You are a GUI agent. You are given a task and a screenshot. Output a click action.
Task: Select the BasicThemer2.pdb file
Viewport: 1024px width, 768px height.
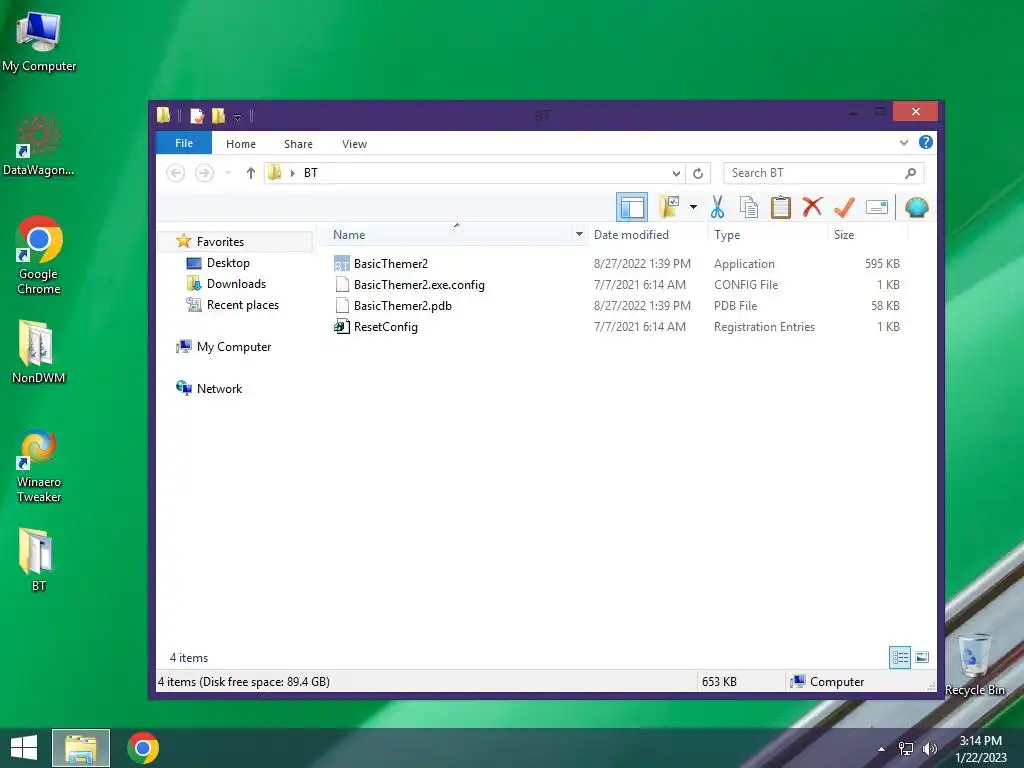[x=393, y=306]
